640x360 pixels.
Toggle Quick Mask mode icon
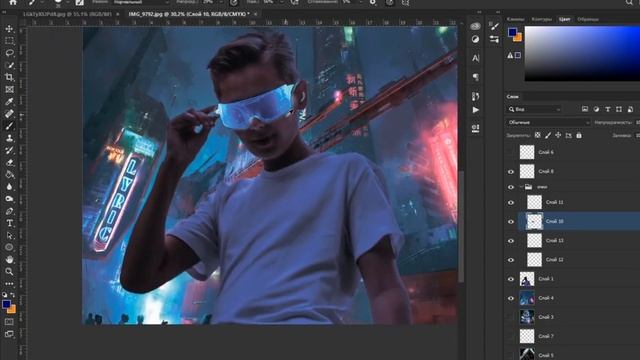(9, 322)
